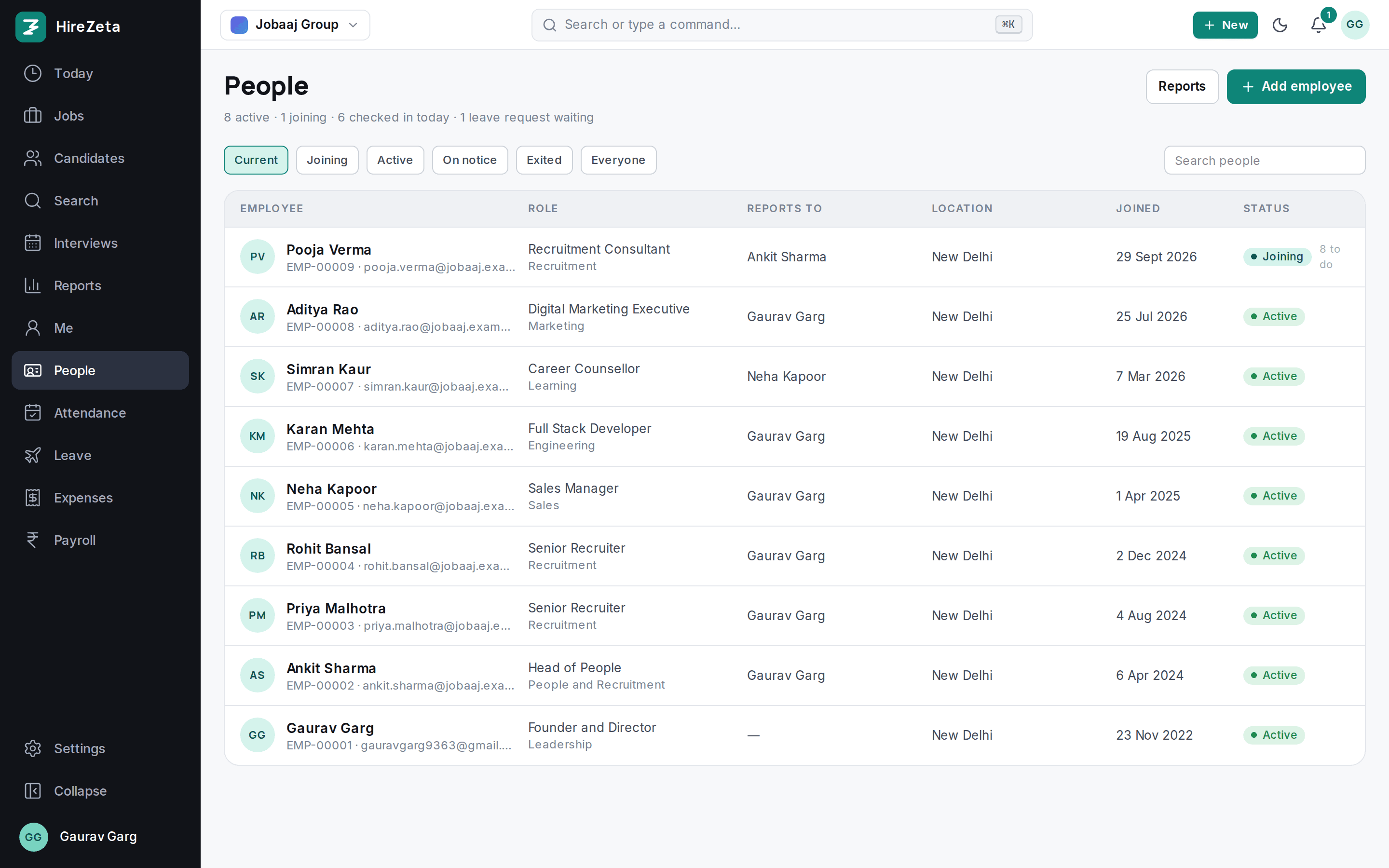Toggle dark mode with the moon icon

pos(1280,25)
